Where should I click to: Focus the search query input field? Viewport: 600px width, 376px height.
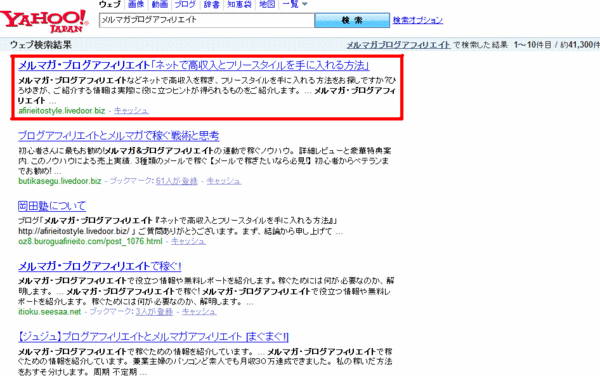coord(207,20)
